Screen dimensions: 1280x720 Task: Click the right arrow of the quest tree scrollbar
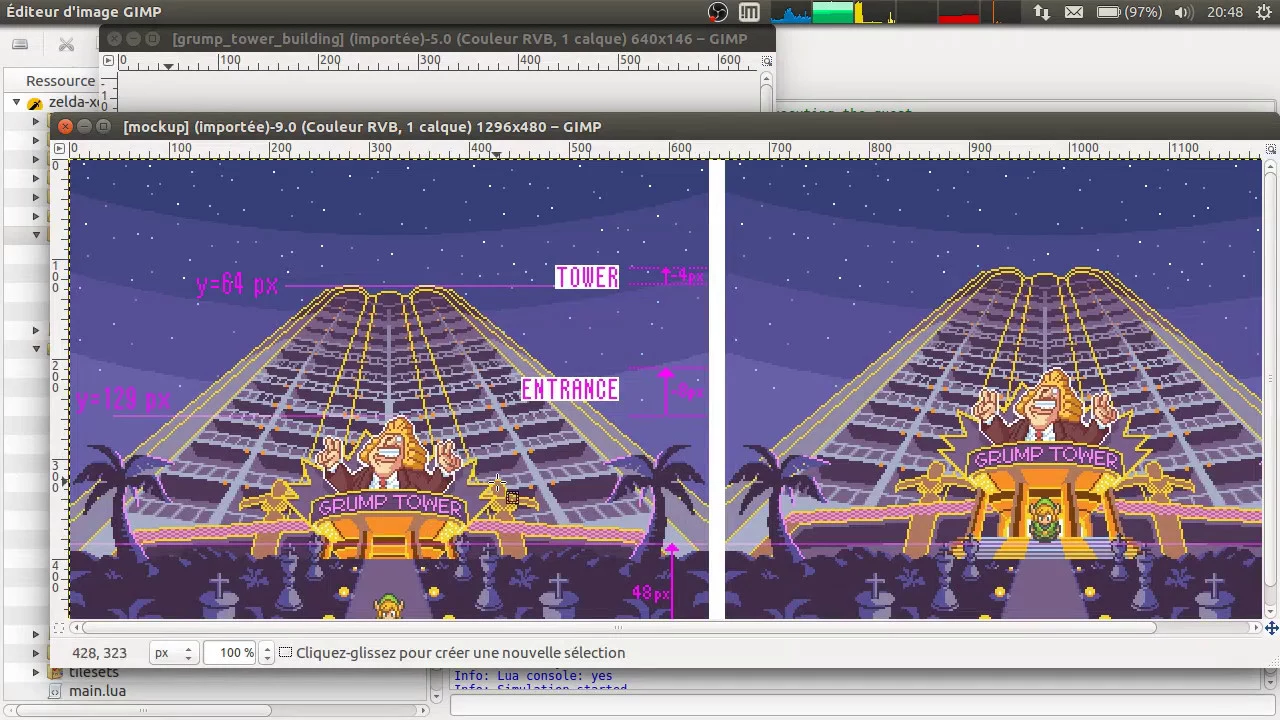(421, 711)
